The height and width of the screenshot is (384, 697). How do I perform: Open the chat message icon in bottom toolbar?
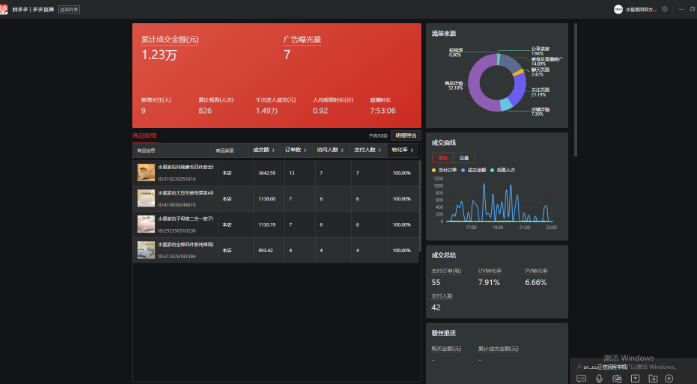click(581, 378)
